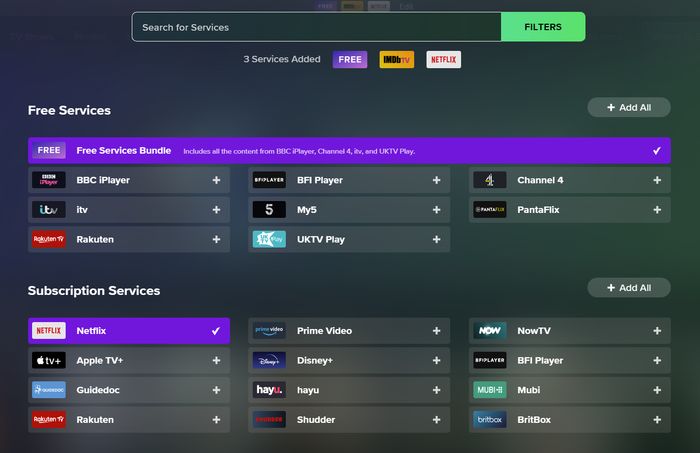The width and height of the screenshot is (700, 453).
Task: Click the Search for Services input field
Action: pyautogui.click(x=317, y=27)
